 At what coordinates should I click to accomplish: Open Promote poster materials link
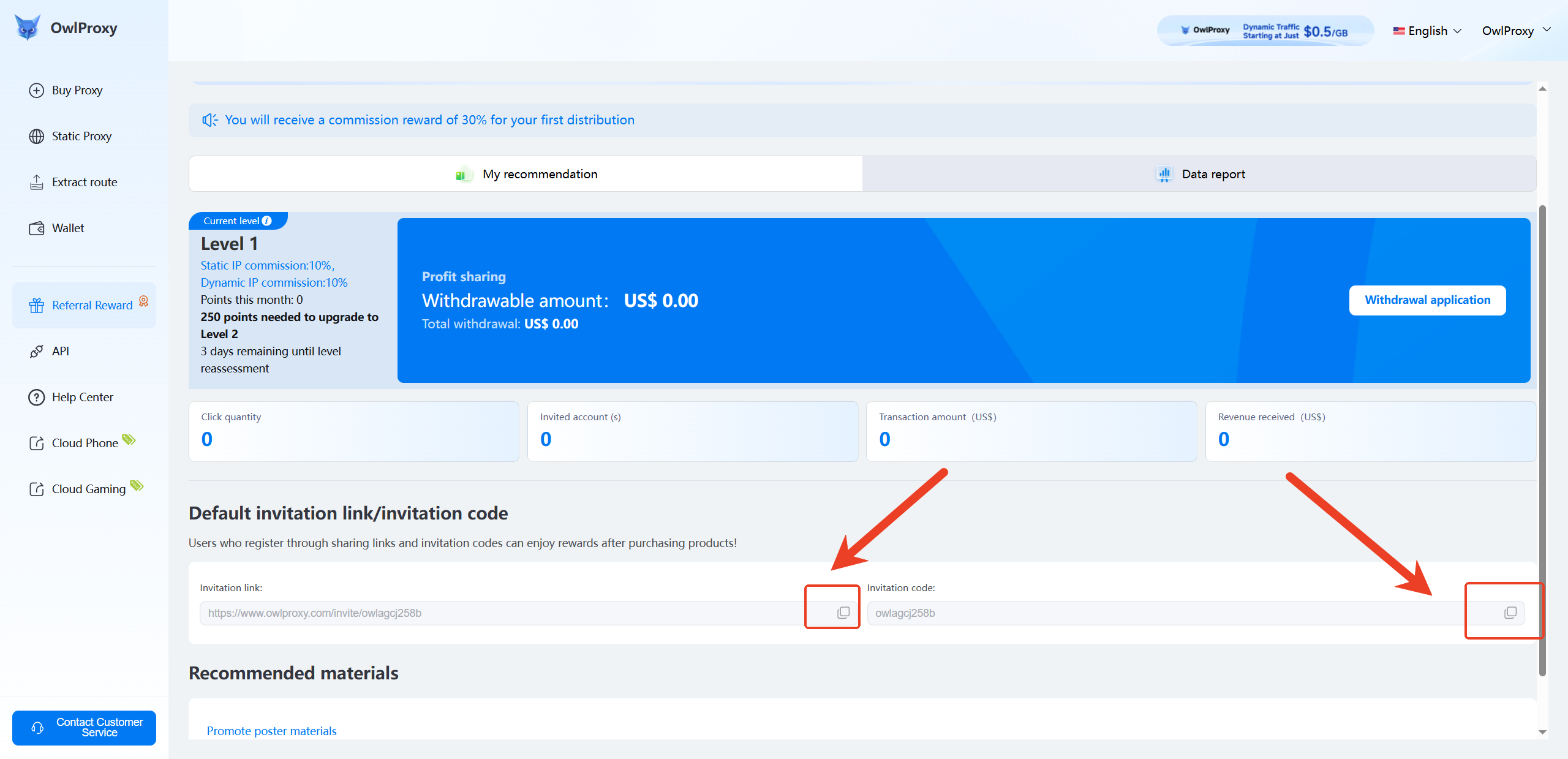click(271, 731)
